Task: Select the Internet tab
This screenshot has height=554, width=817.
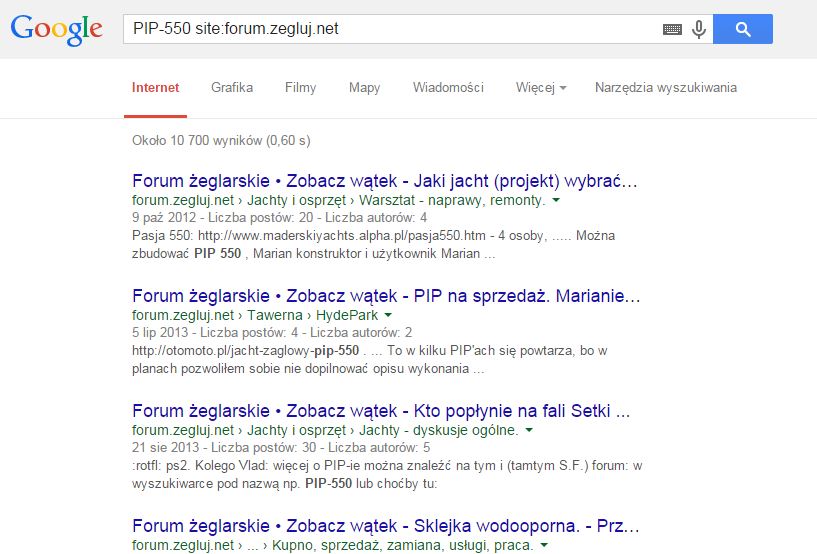Action: pyautogui.click(x=155, y=88)
